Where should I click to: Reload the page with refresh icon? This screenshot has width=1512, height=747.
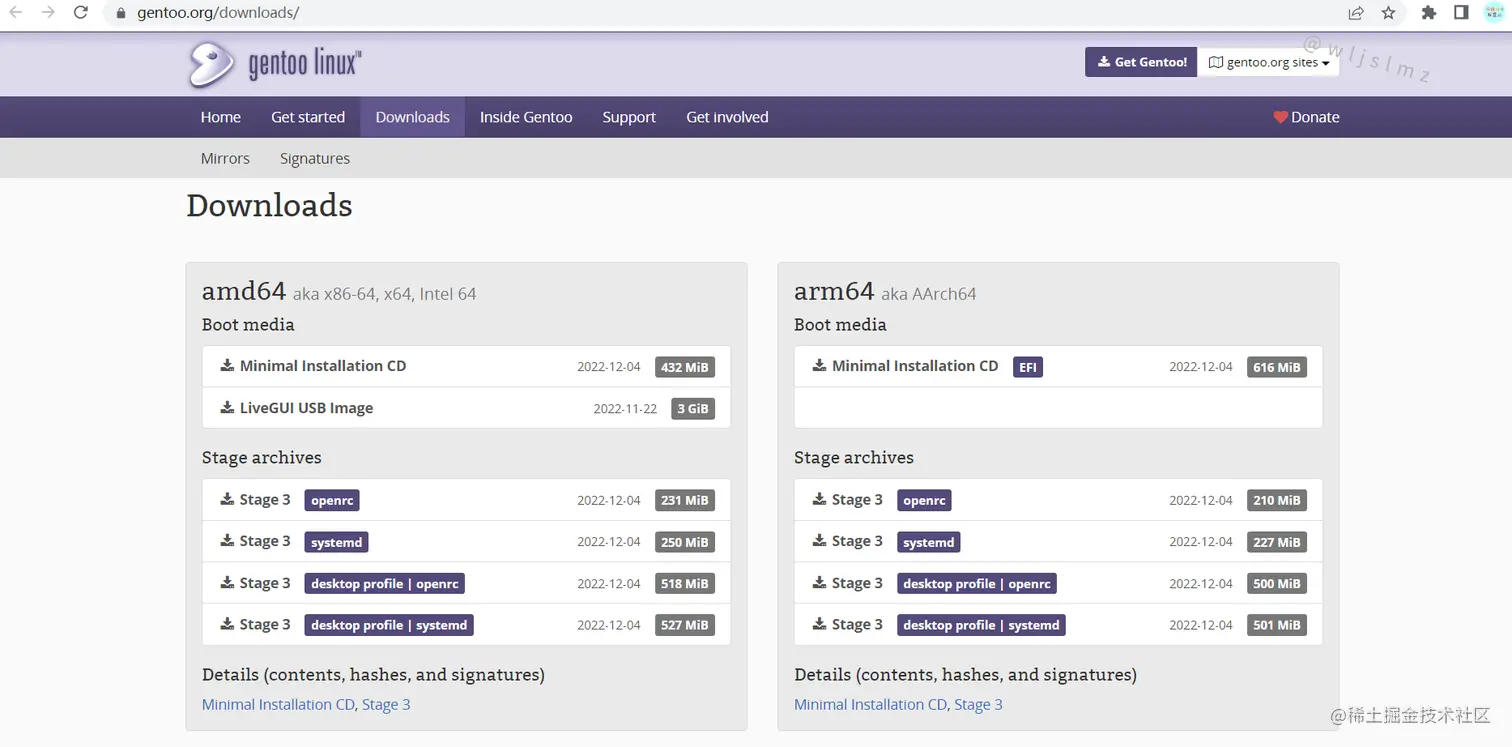(81, 13)
